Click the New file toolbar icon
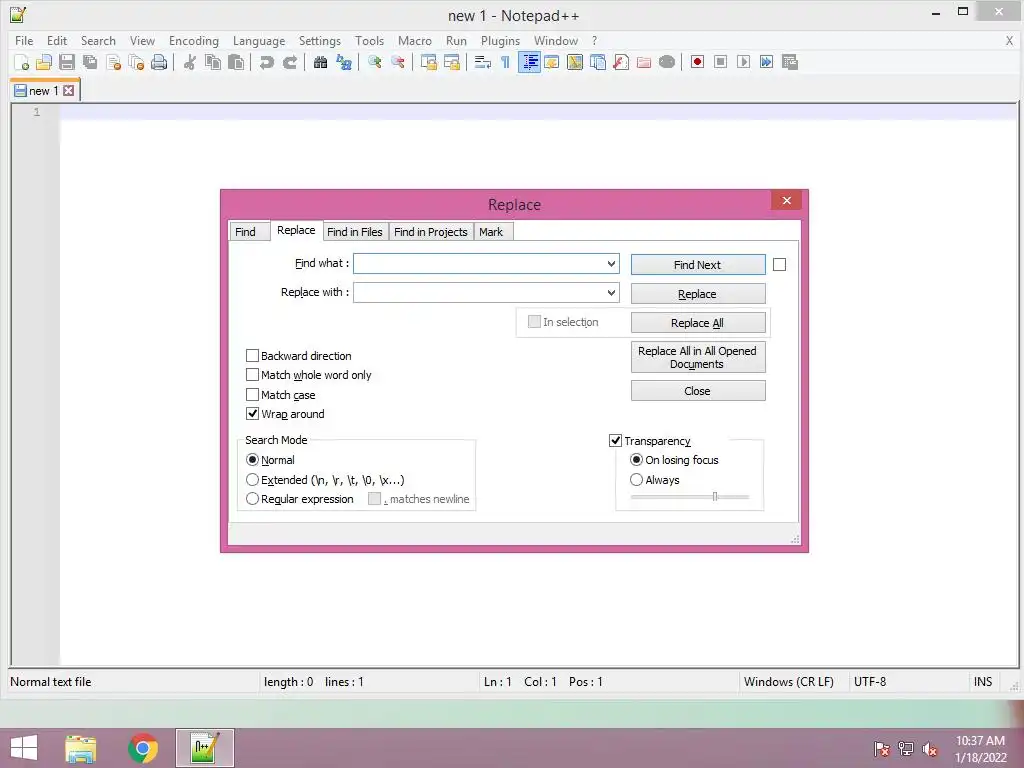The width and height of the screenshot is (1024, 768). point(21,62)
